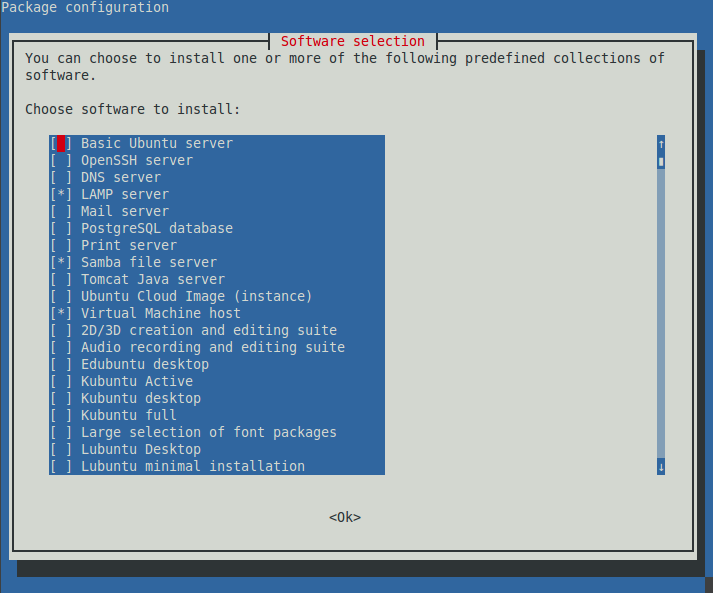Click the scrollbar track below the thumb
Screen dimensions: 713x593
click(x=661, y=314)
